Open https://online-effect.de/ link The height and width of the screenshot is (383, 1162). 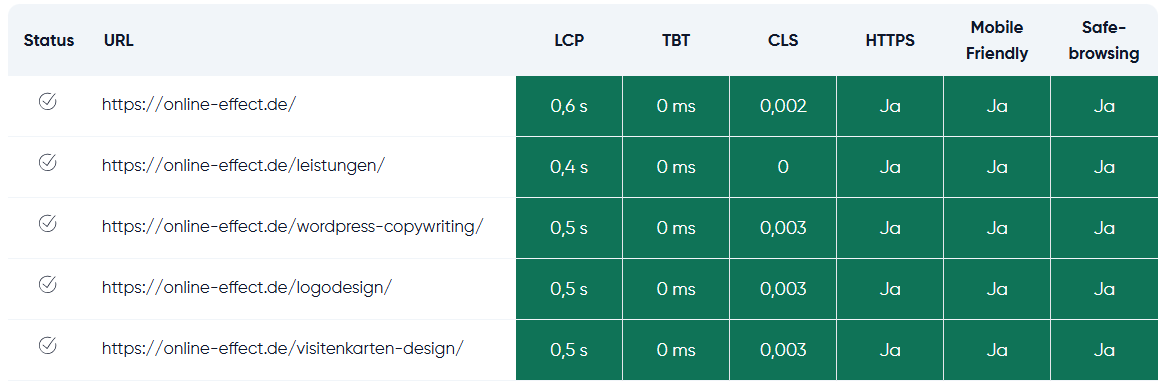pyautogui.click(x=199, y=104)
